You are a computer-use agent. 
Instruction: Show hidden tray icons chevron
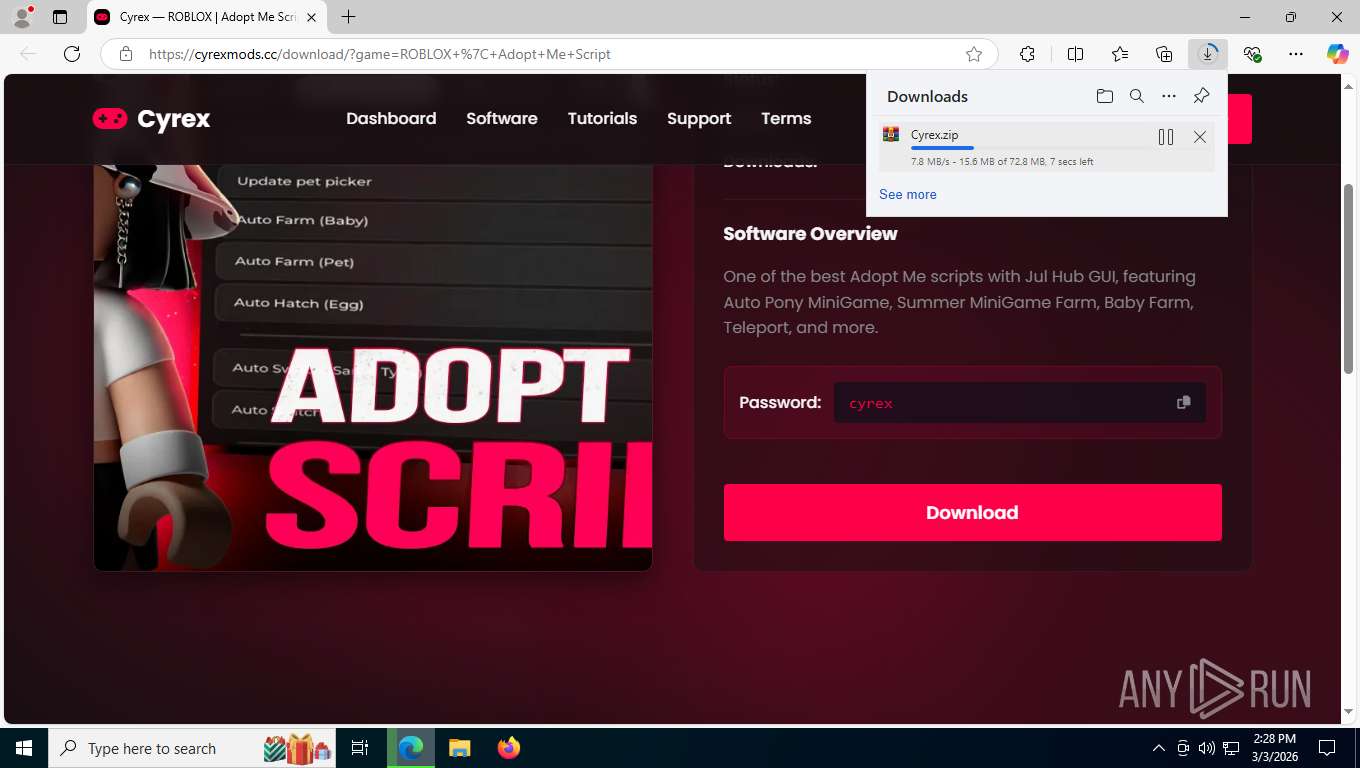[1159, 748]
